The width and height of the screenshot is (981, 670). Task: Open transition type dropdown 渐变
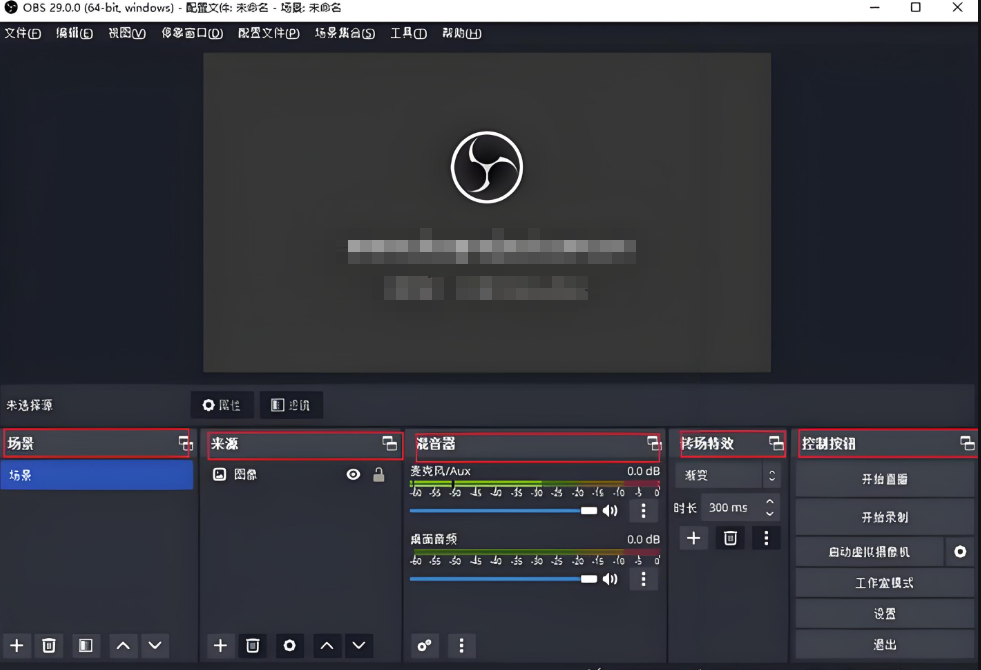click(727, 475)
